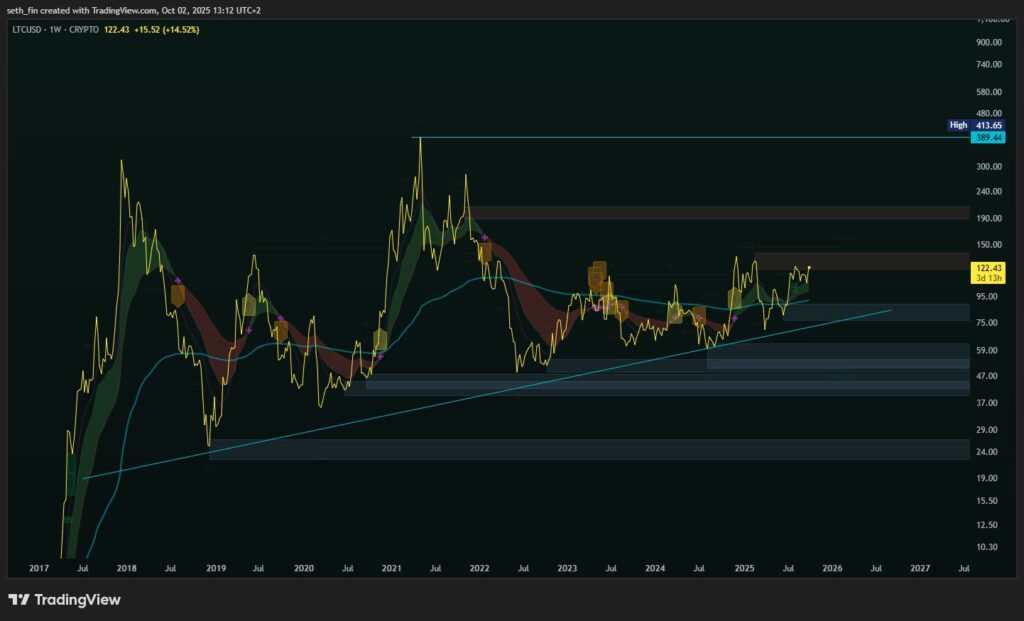Select the purple cross marker near early 2022

point(485,238)
